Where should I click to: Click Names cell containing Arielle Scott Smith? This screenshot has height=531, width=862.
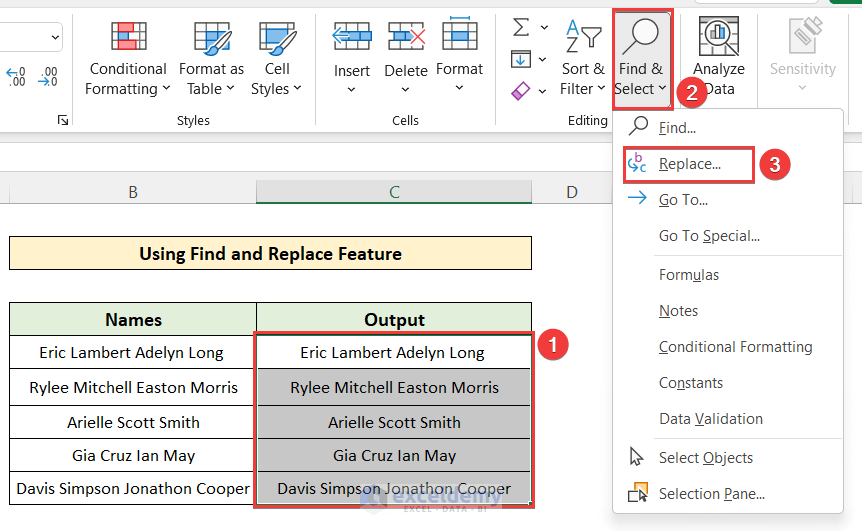click(x=133, y=422)
